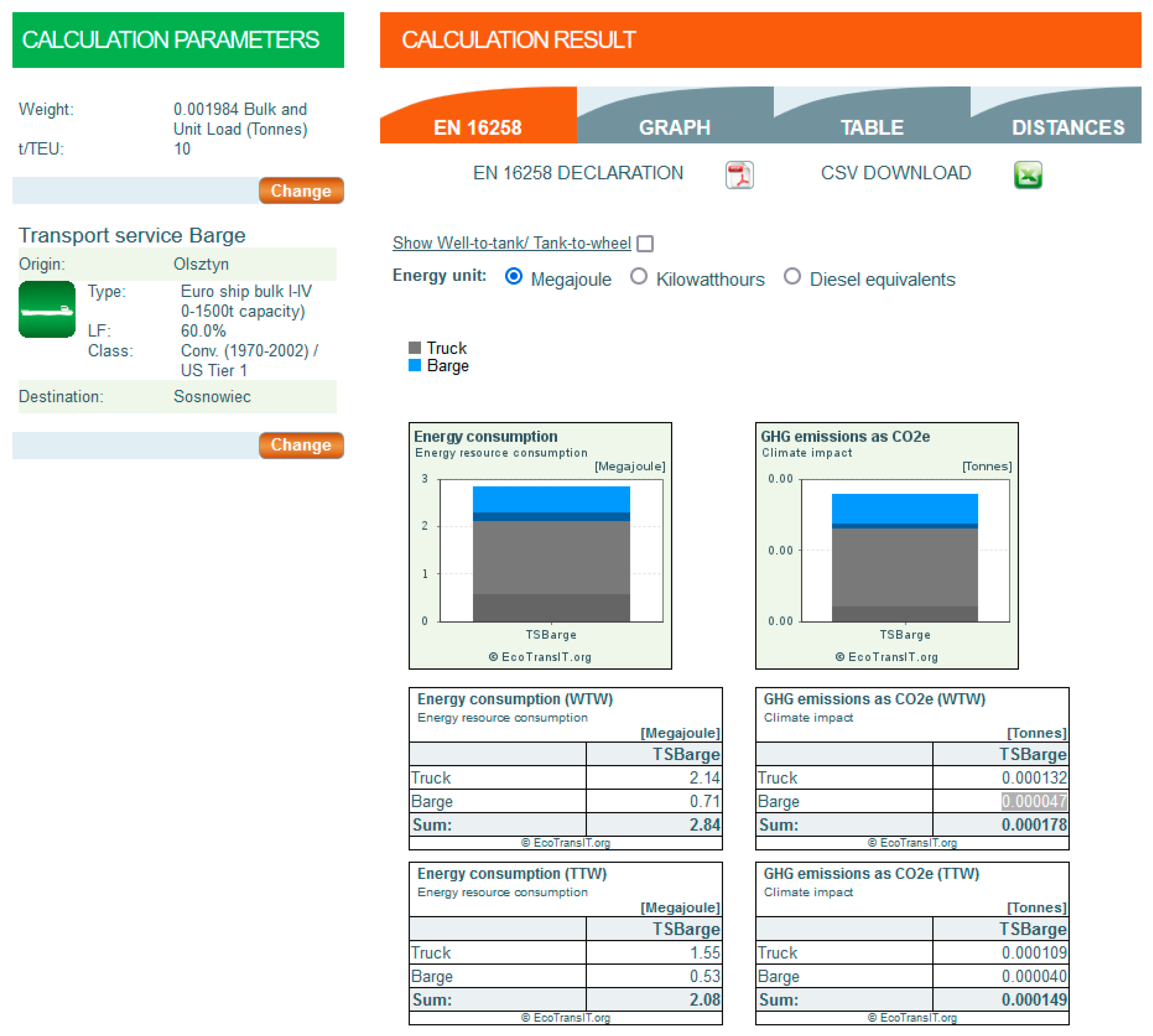1153x1036 pixels.
Task: Click Truck WTW energy value 2.14
Action: pyautogui.click(x=704, y=778)
